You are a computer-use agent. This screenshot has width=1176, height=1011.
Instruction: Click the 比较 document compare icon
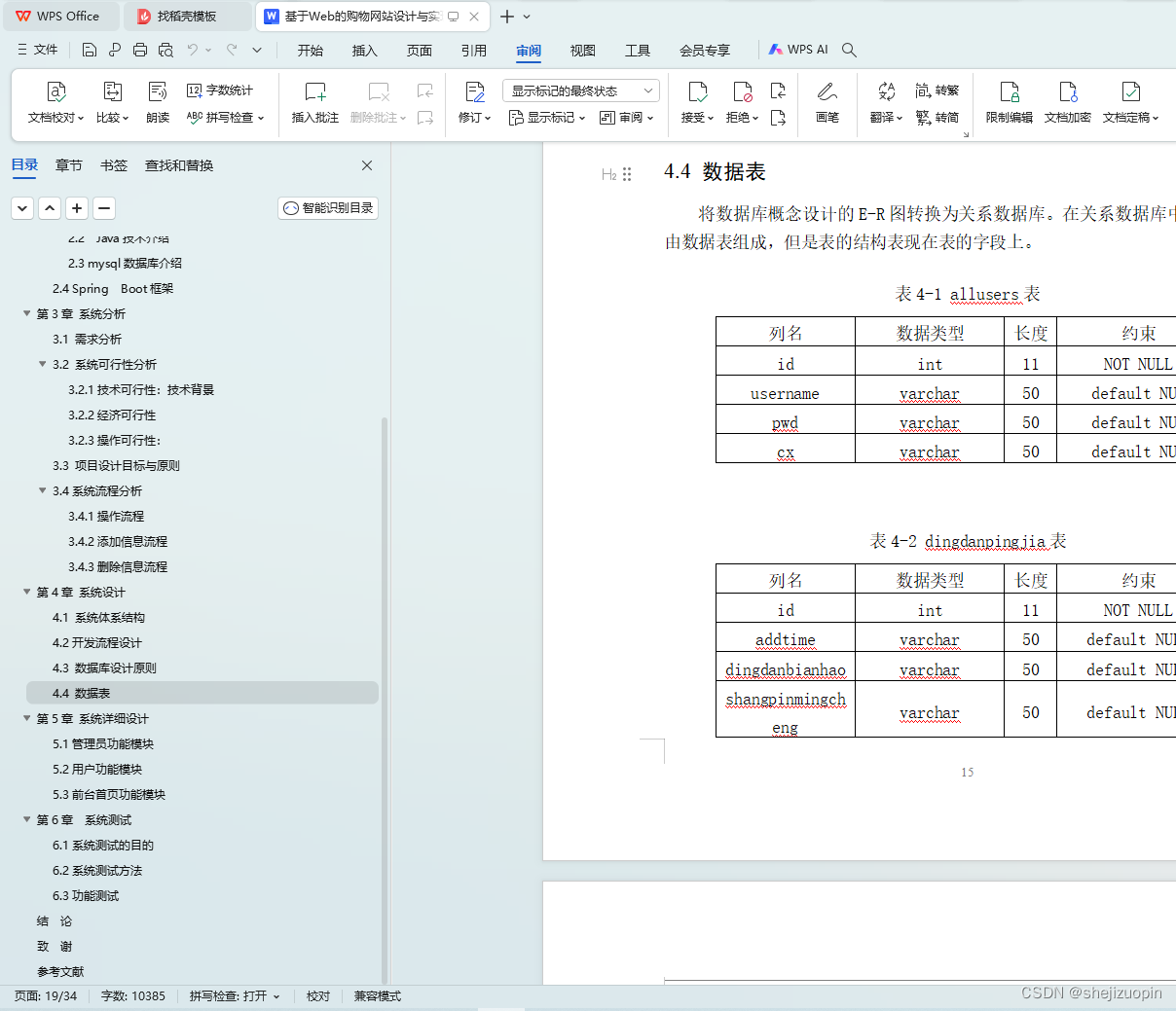coord(110,102)
